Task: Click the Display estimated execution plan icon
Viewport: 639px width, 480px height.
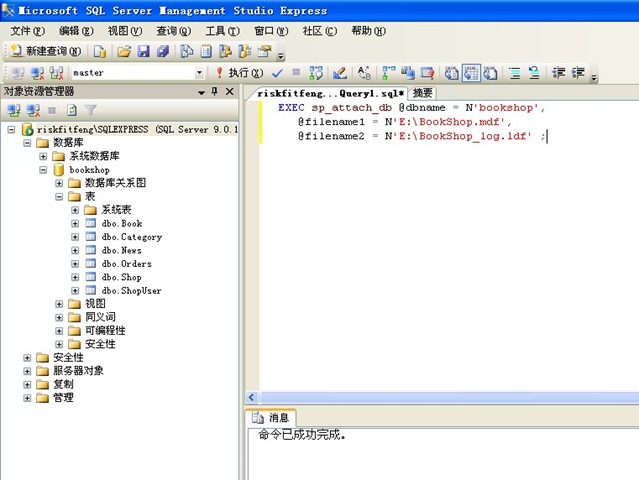Action: (316, 73)
